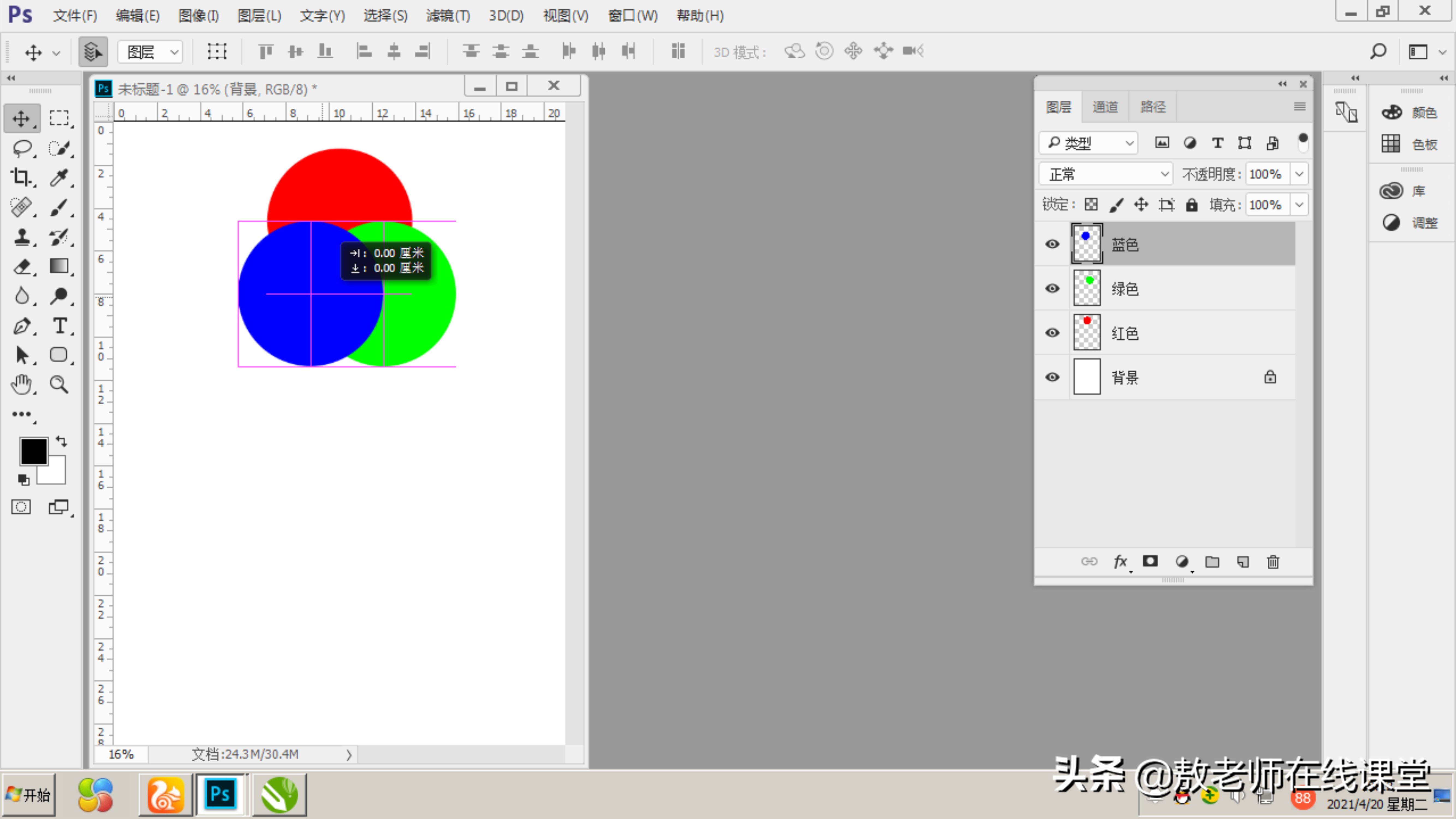1456x819 pixels.
Task: Select the Pen tool
Action: tap(22, 326)
